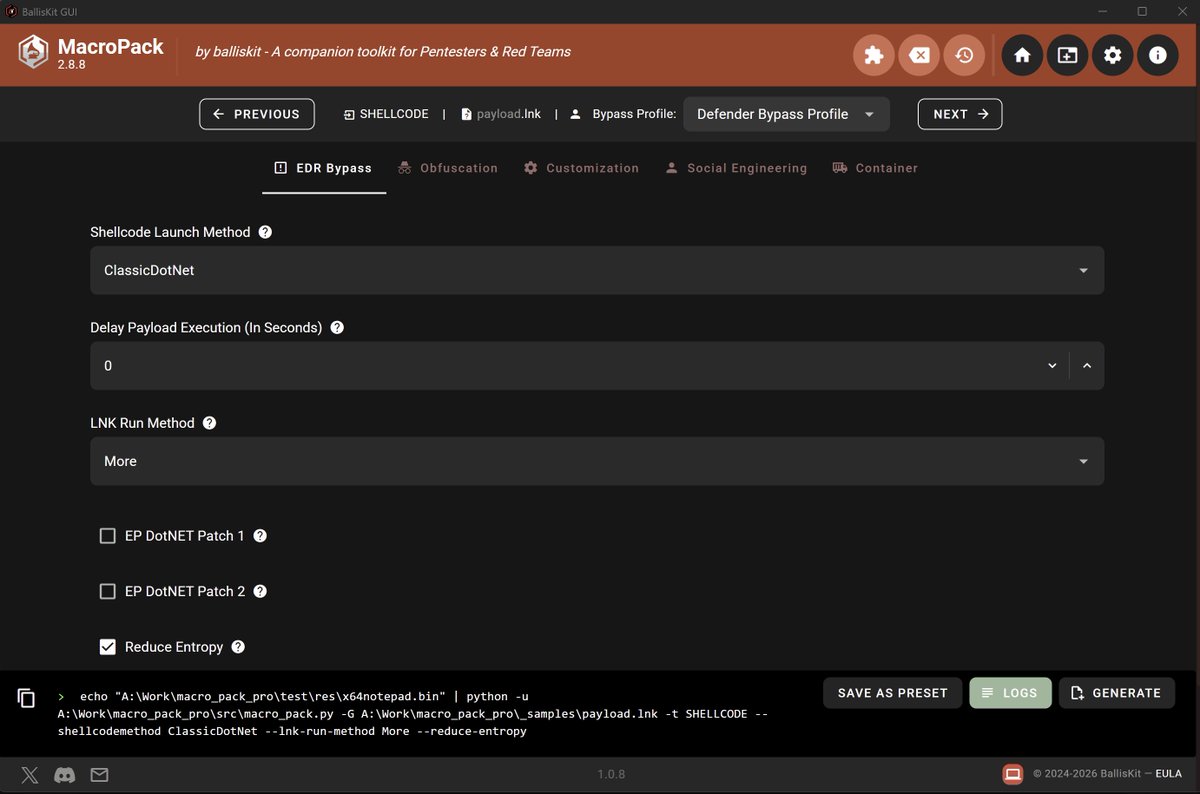The width and height of the screenshot is (1200, 794).
Task: Open the plugins puzzle-piece icon
Action: click(x=874, y=55)
